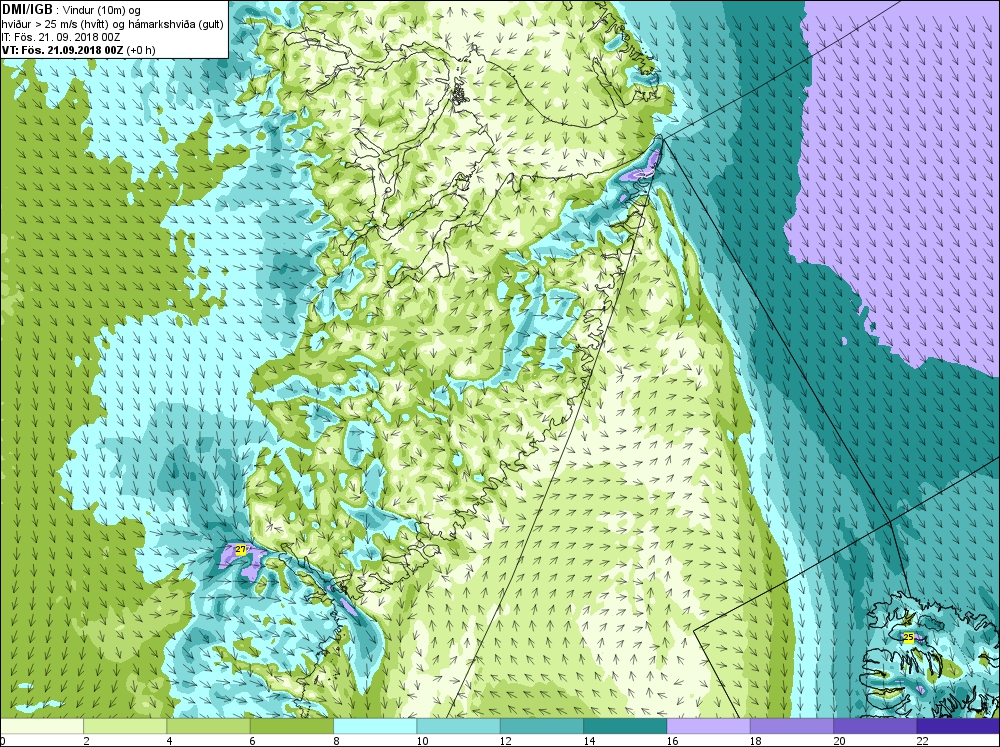Click the scale label '20'
The image size is (1000, 747).
pos(839,741)
